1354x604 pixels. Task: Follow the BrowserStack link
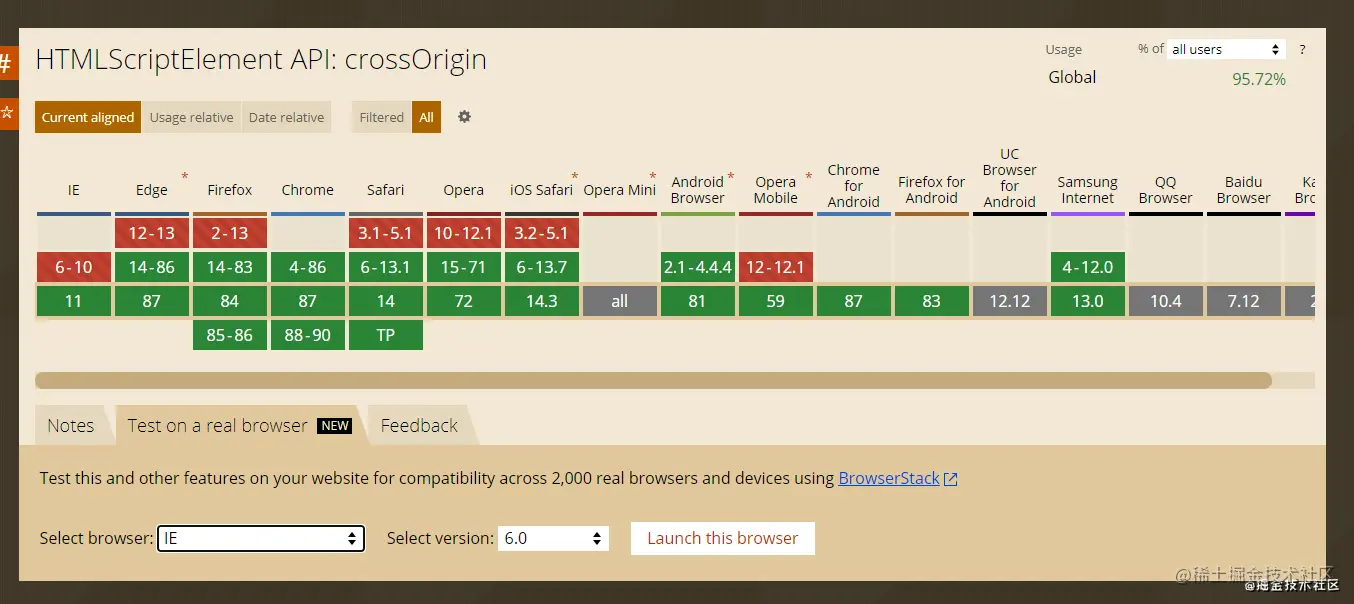[x=889, y=478]
